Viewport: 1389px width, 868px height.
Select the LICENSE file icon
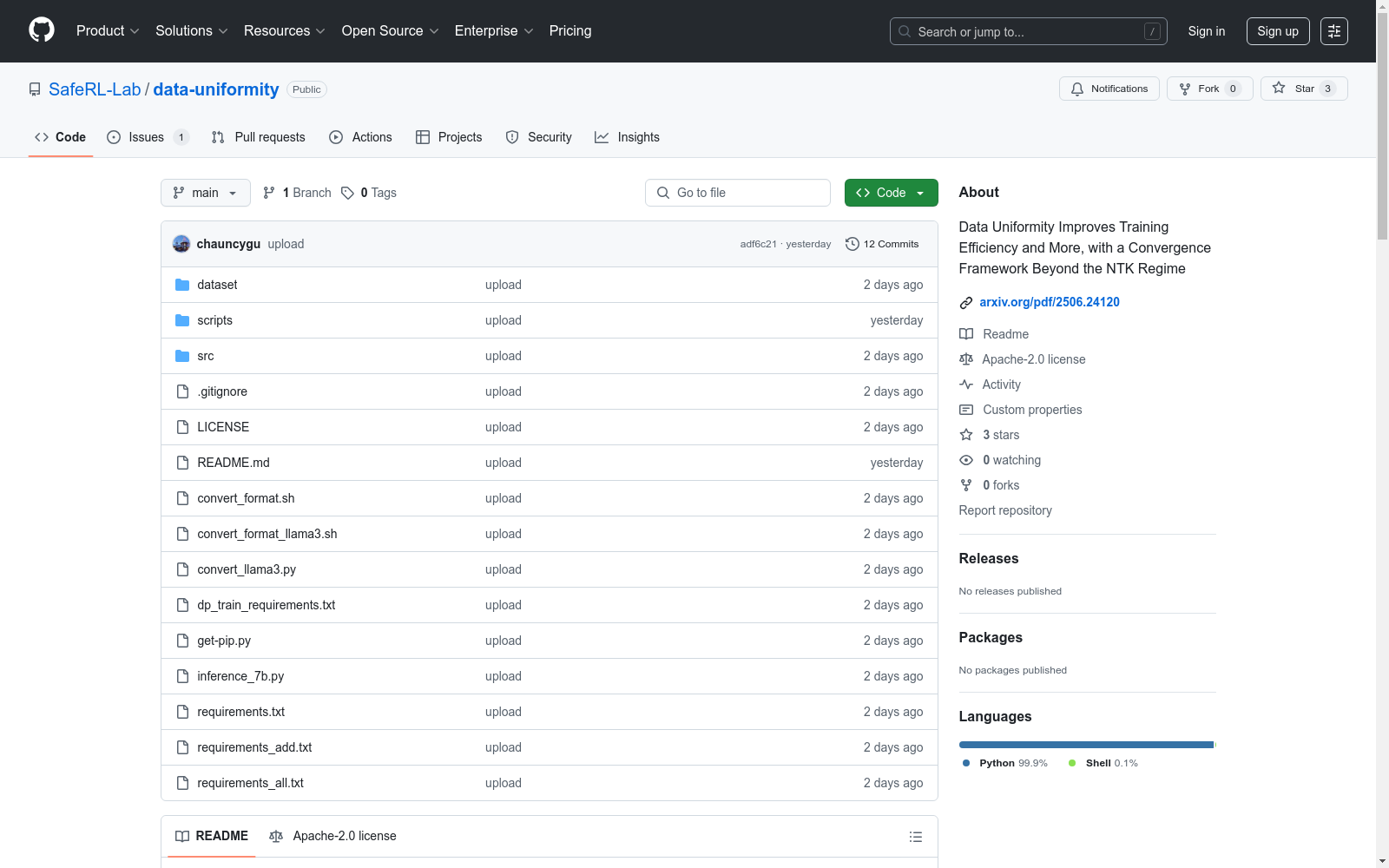coord(182,427)
